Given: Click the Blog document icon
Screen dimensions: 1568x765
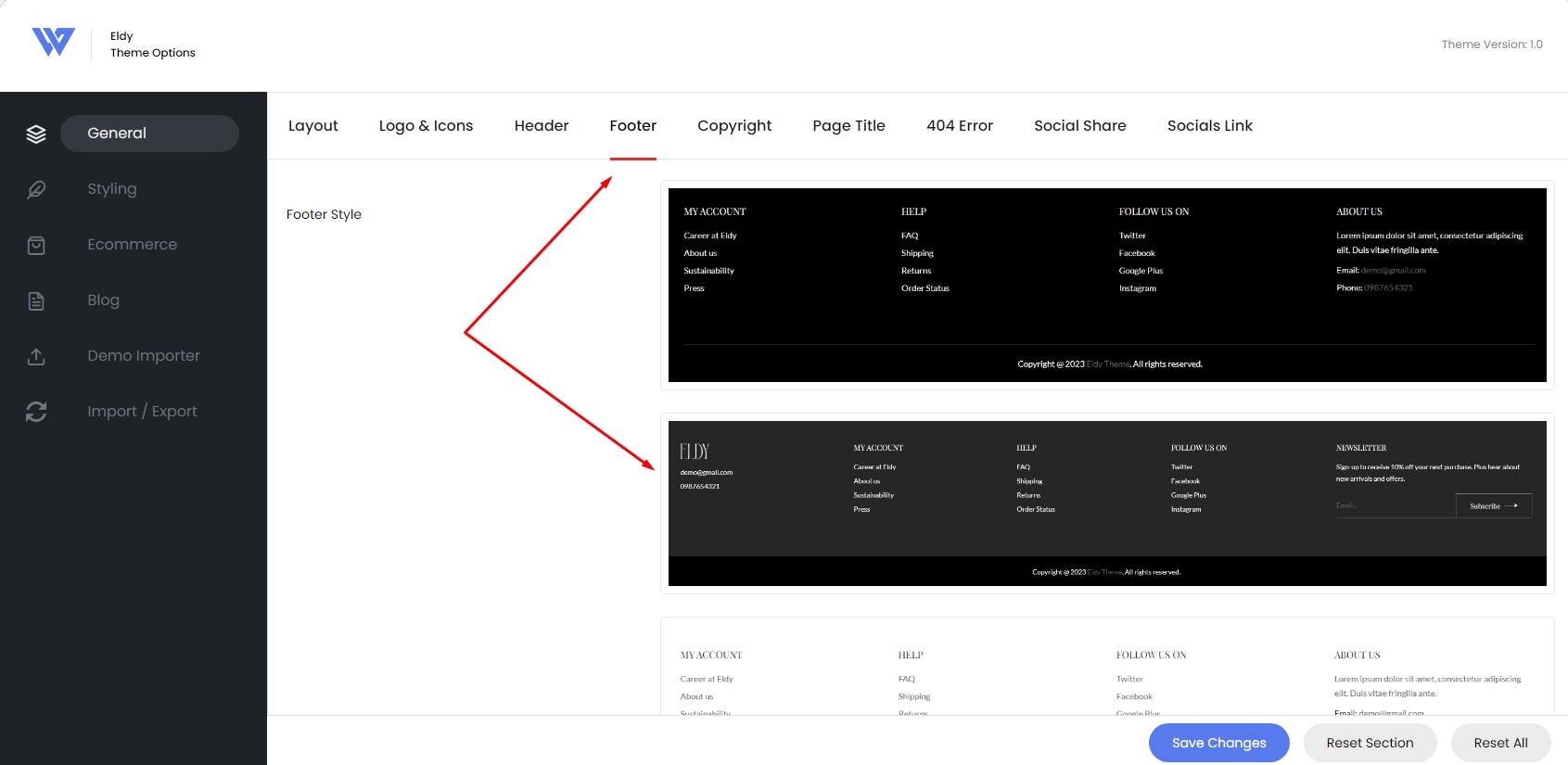Looking at the screenshot, I should coord(36,300).
